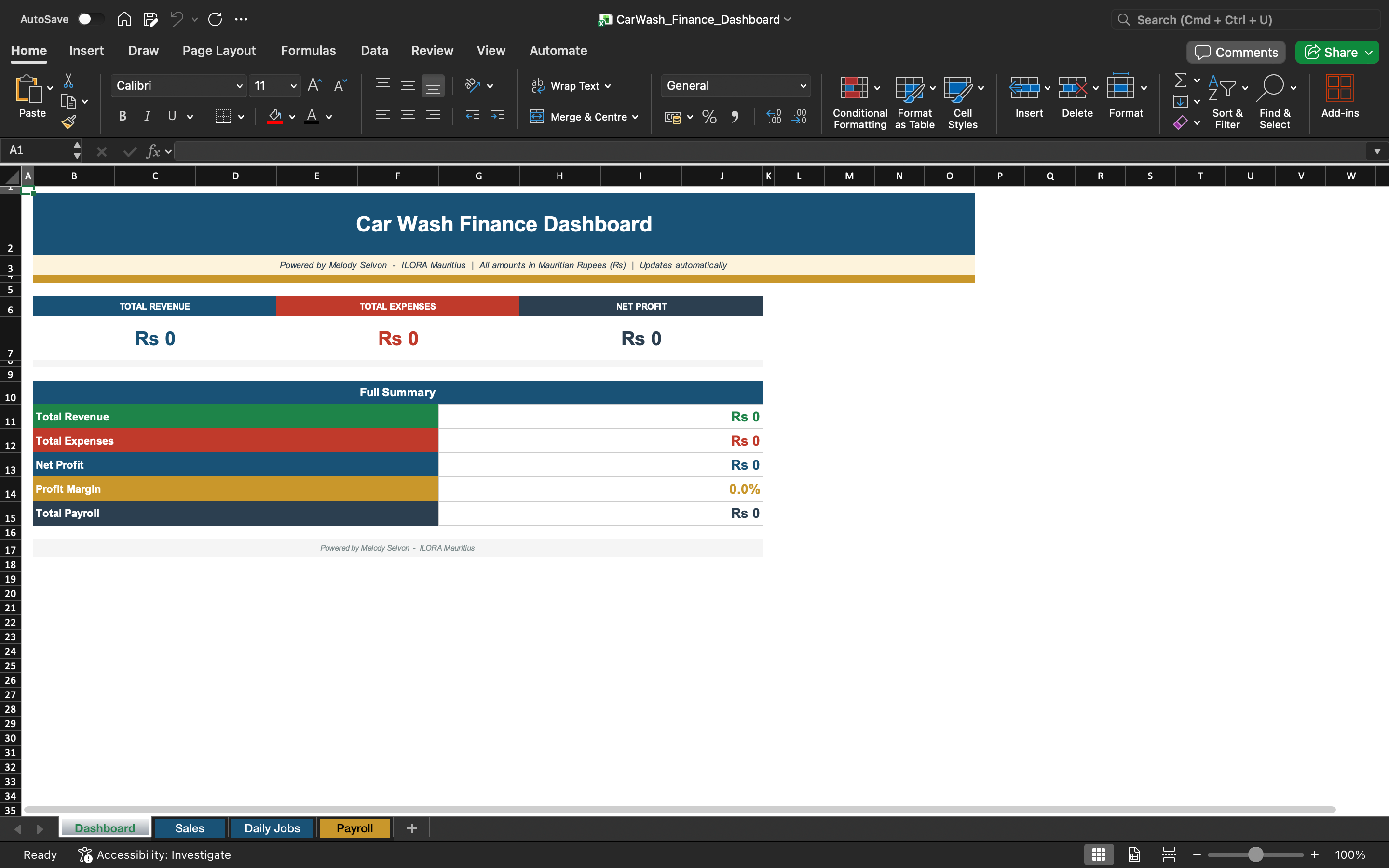Click the Comments button
The image size is (1389, 868).
(x=1236, y=52)
